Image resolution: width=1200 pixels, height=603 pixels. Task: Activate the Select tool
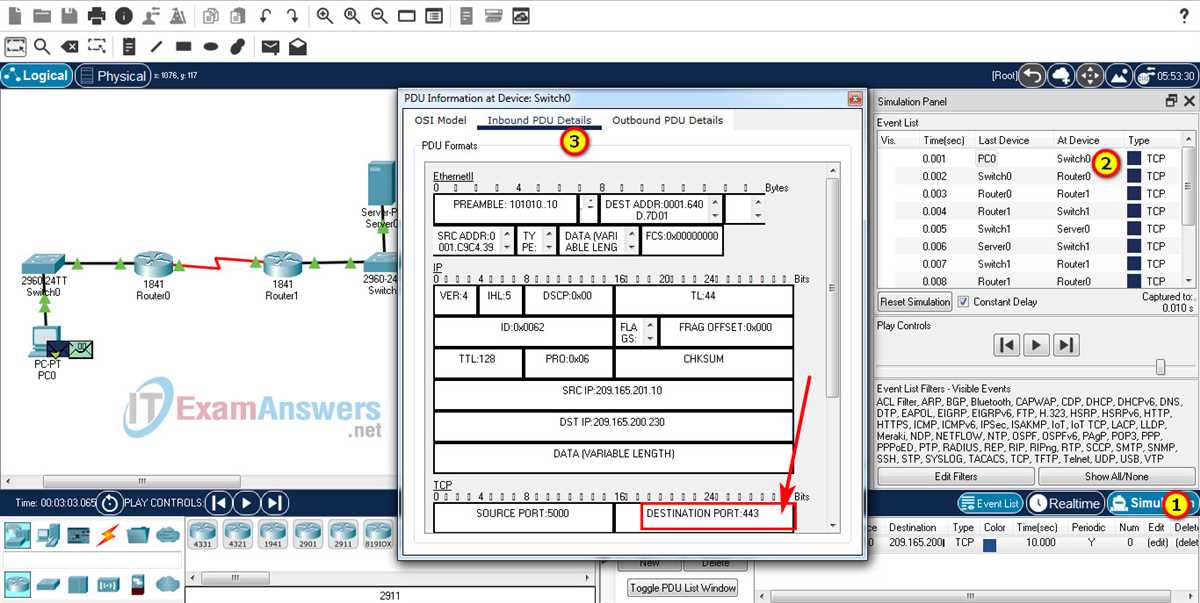pyautogui.click(x=15, y=46)
